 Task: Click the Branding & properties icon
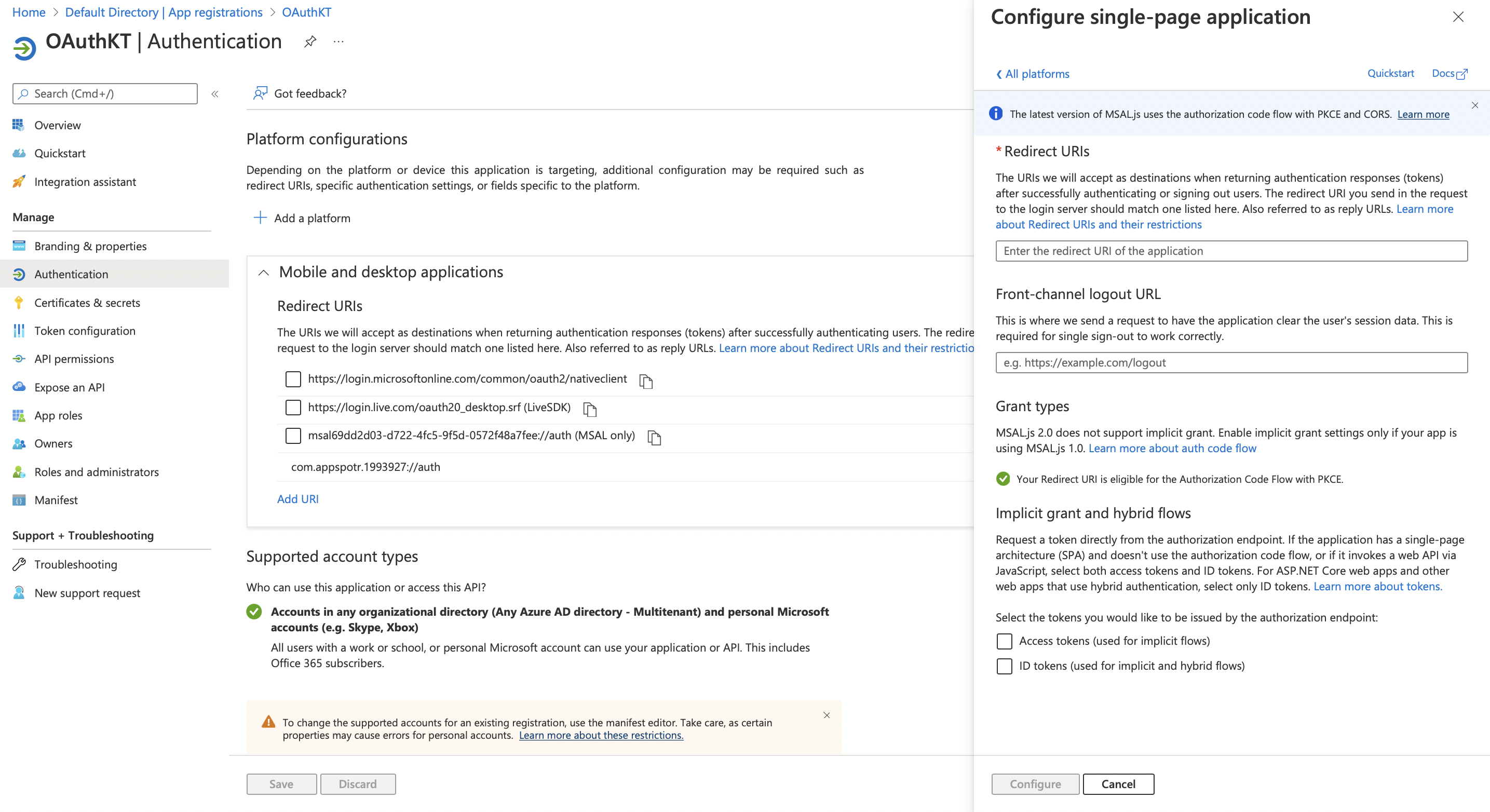[x=19, y=246]
